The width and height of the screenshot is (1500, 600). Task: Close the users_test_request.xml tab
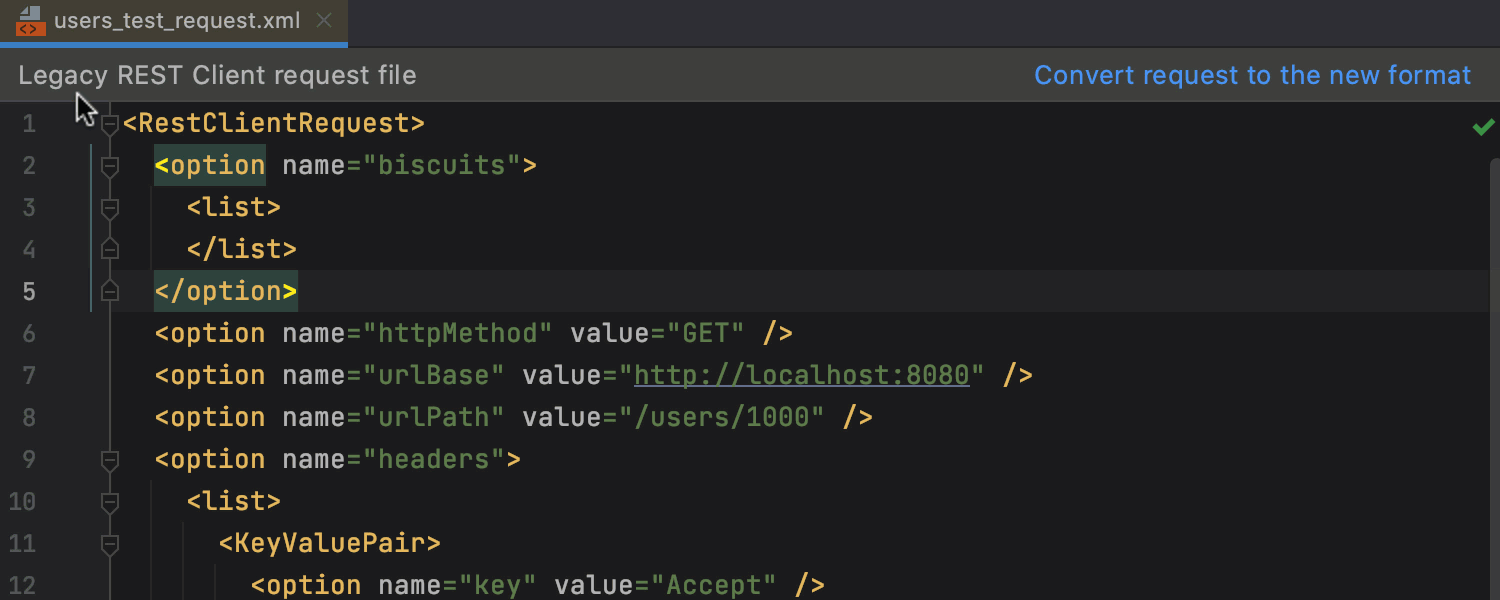pyautogui.click(x=324, y=20)
